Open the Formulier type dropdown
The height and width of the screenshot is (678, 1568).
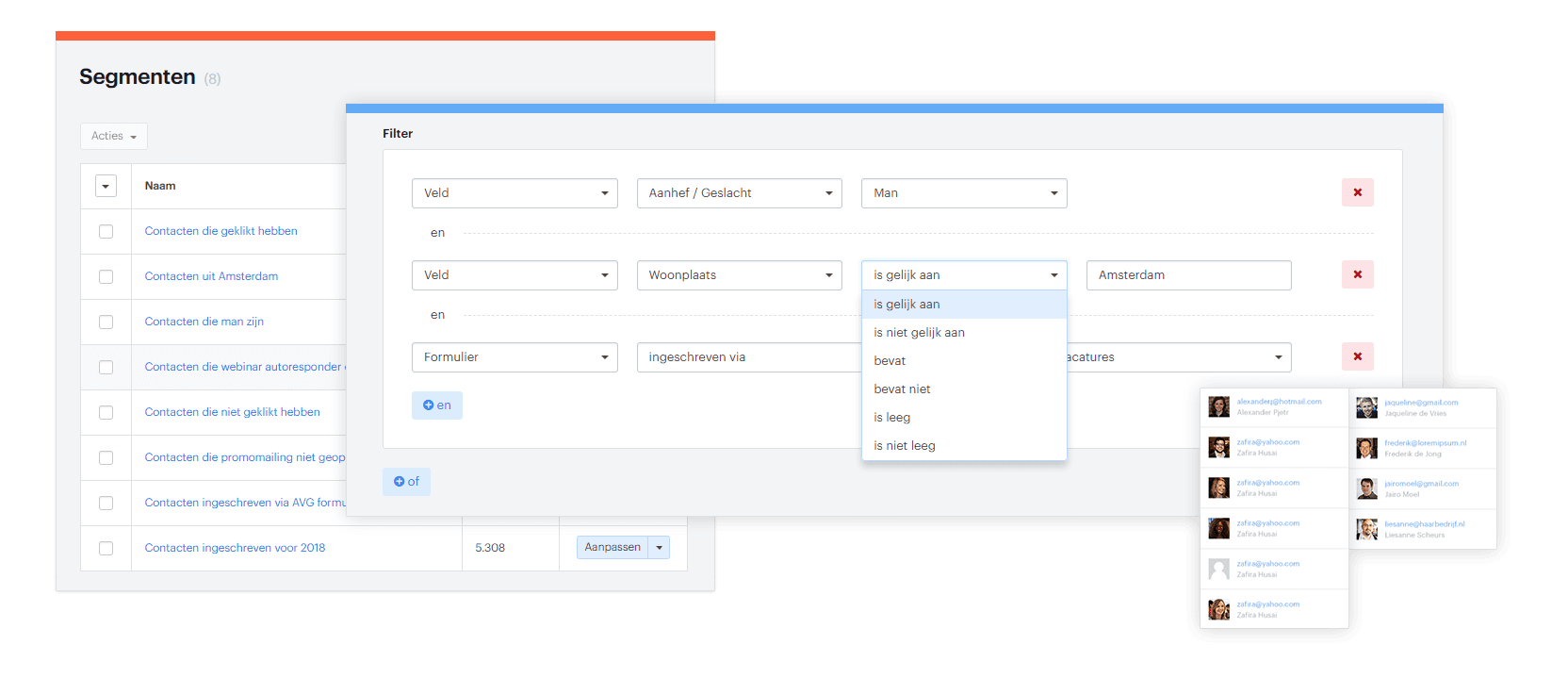514,357
